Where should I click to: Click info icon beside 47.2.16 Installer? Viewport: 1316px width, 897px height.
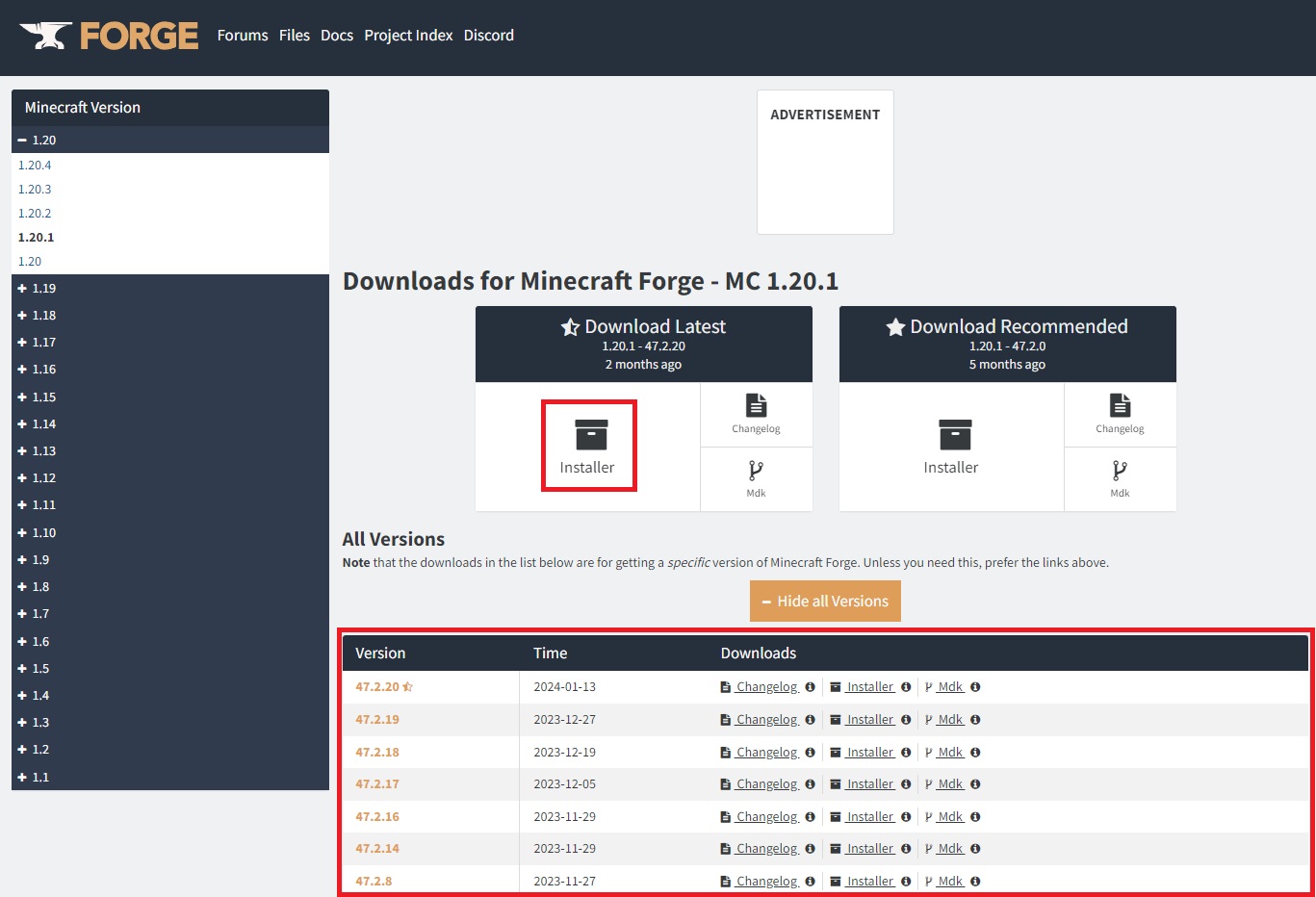click(906, 817)
